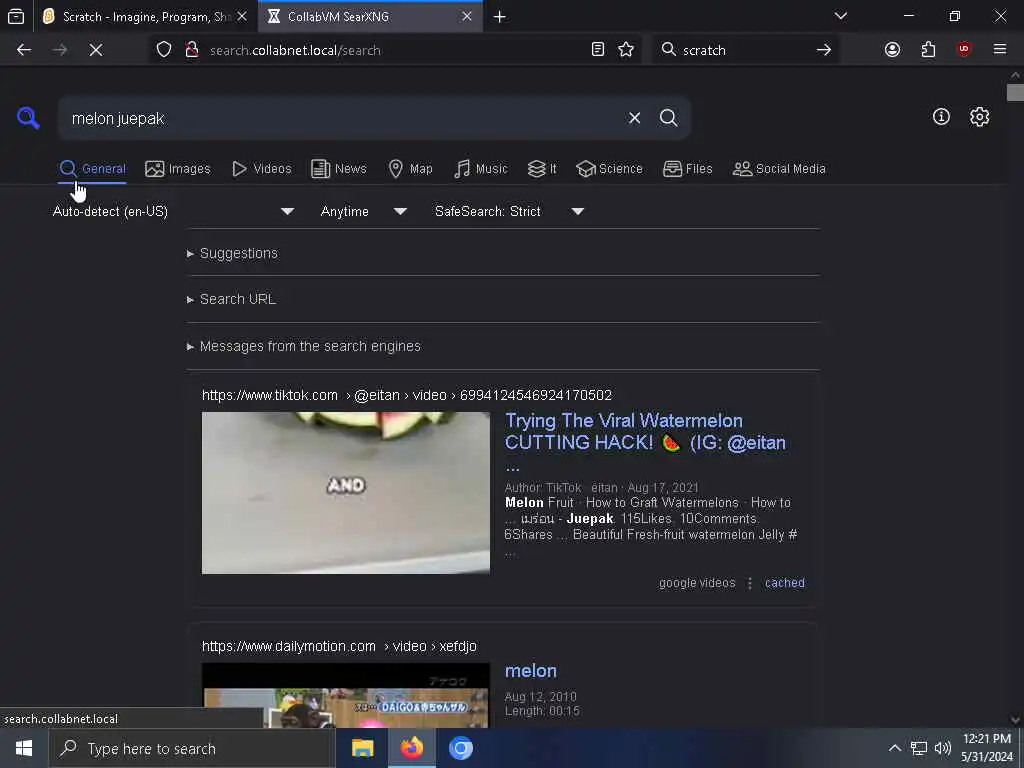Open File Explorer from taskbar
The image size is (1024, 768).
coord(362,748)
